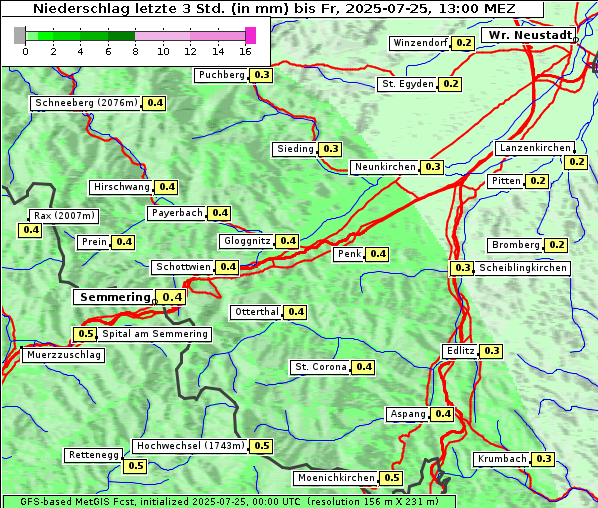Click the Rax (2007m) label

(64, 216)
